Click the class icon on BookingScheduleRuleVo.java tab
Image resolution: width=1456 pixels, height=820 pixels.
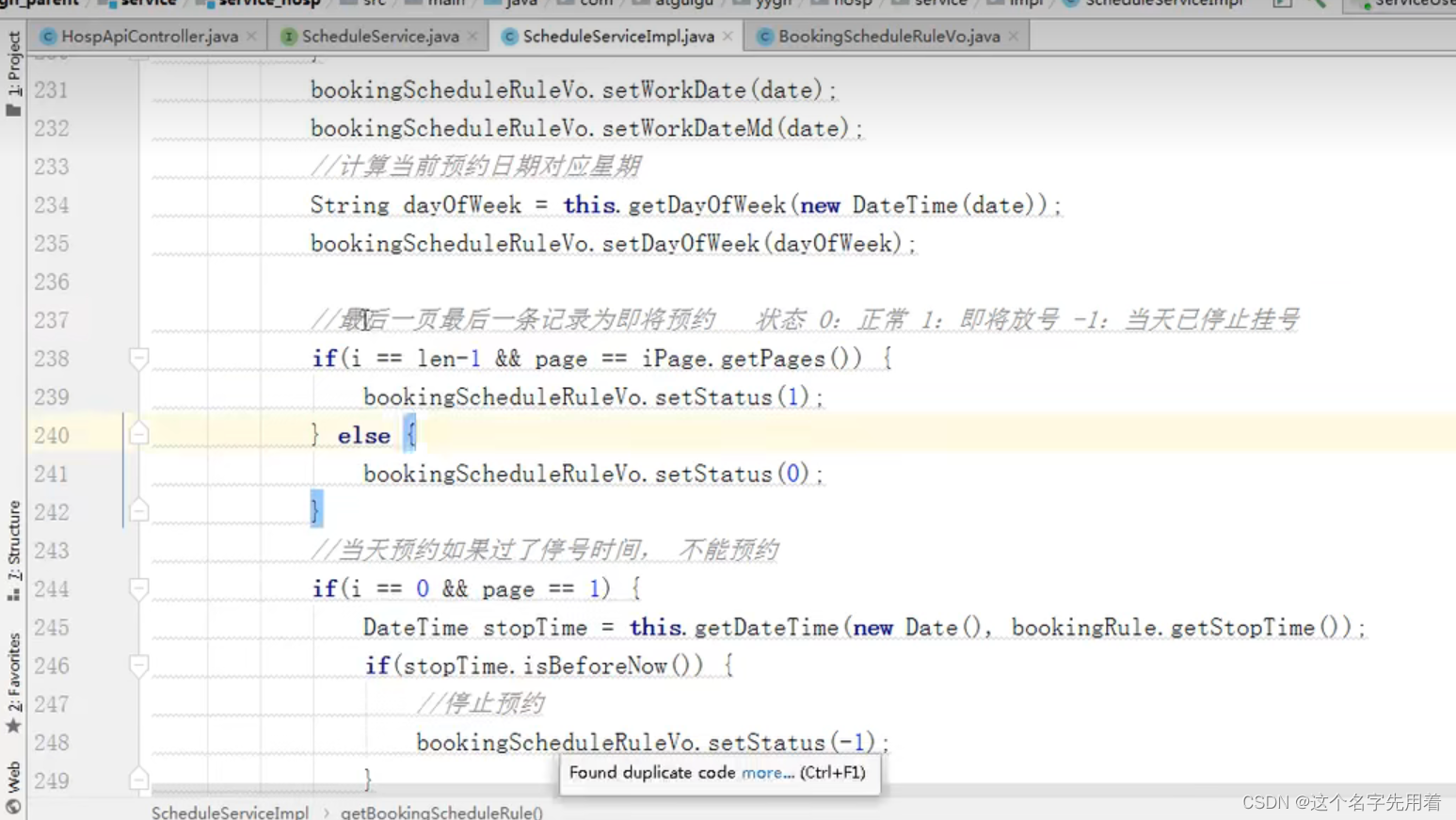pyautogui.click(x=765, y=37)
